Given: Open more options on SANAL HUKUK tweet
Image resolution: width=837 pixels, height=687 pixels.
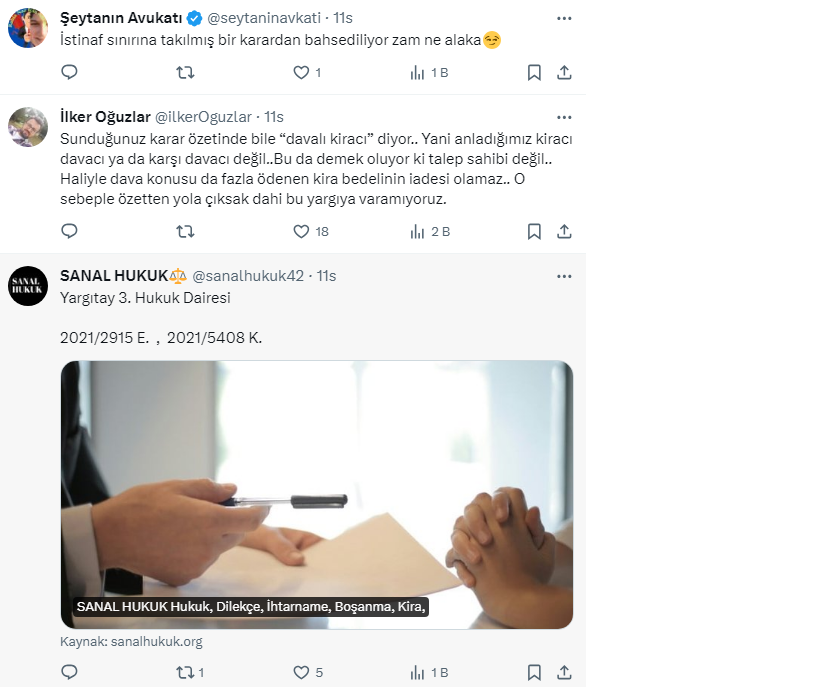Looking at the screenshot, I should pos(564,275).
